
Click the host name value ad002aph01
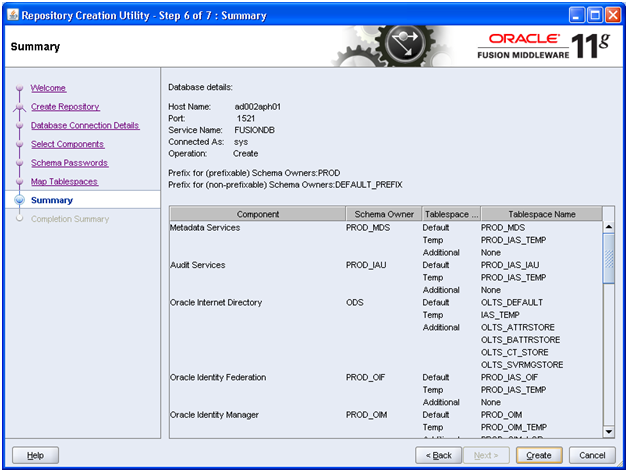tap(258, 107)
